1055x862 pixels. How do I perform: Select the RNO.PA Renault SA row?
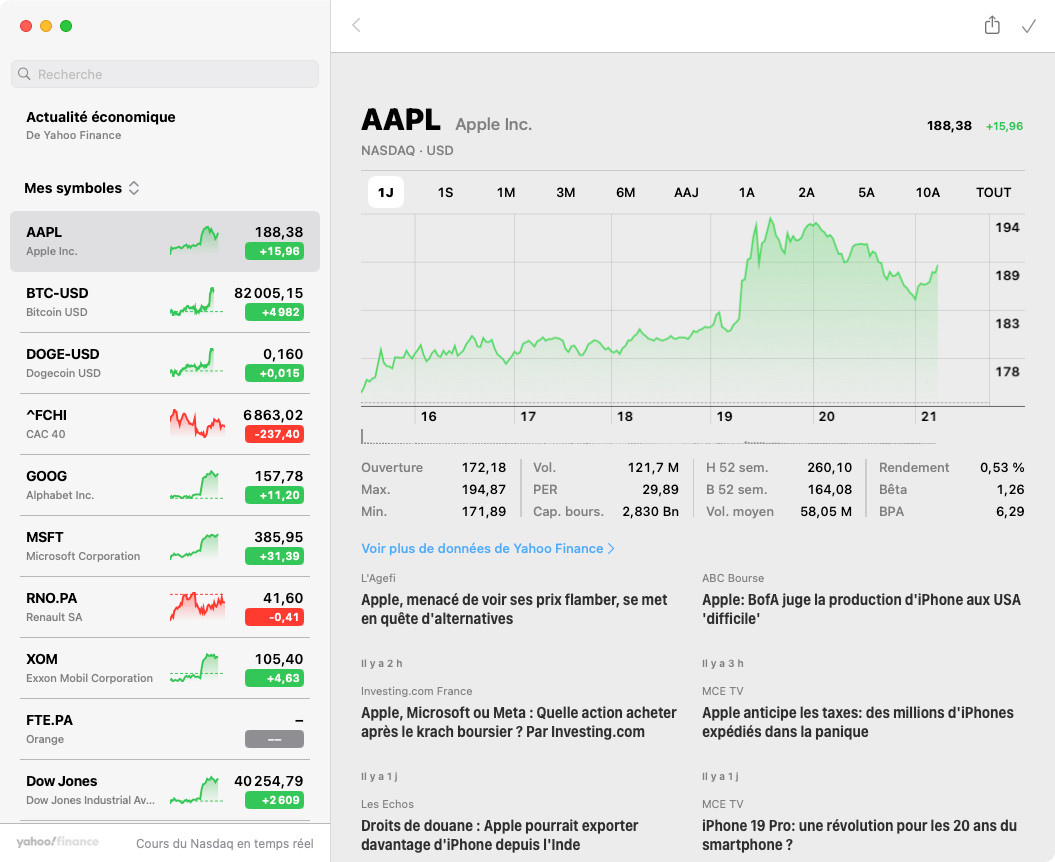[x=165, y=607]
